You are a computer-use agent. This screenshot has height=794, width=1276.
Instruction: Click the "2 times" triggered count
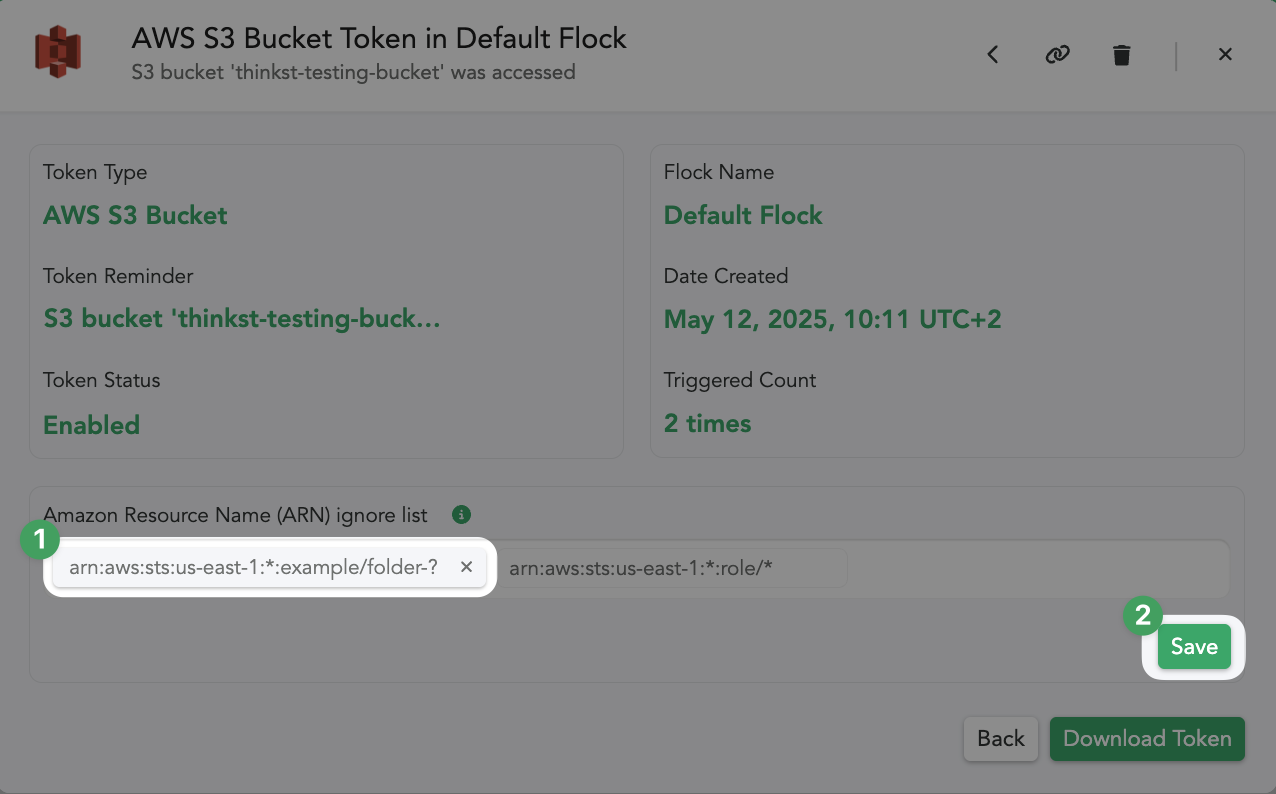[707, 423]
